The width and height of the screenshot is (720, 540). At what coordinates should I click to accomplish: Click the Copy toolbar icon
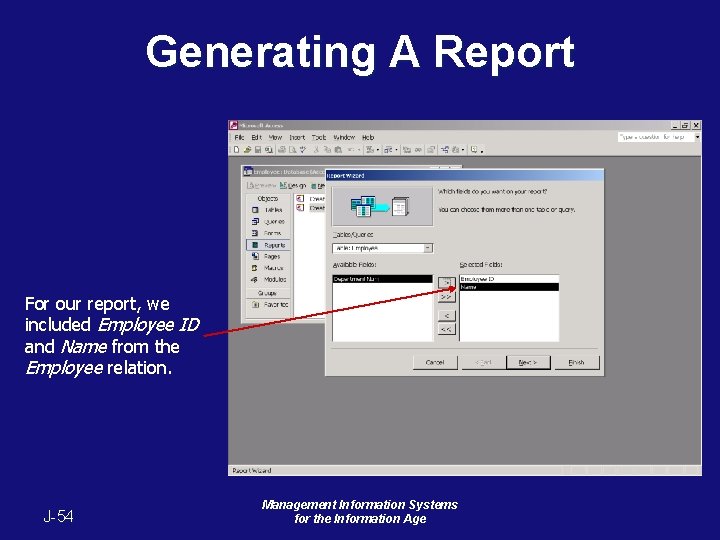(327, 150)
